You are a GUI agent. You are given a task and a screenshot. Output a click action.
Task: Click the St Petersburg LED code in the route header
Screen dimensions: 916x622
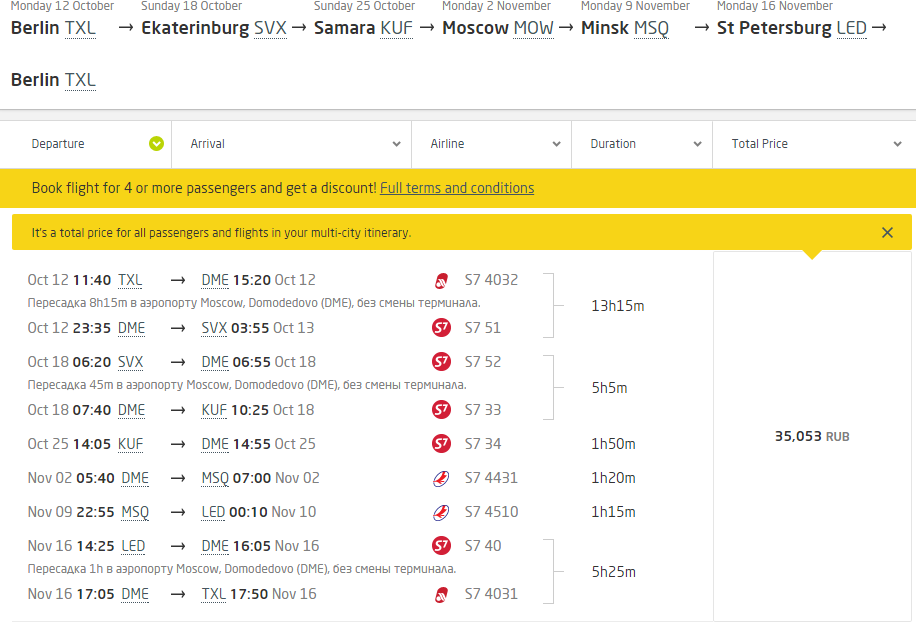point(852,28)
